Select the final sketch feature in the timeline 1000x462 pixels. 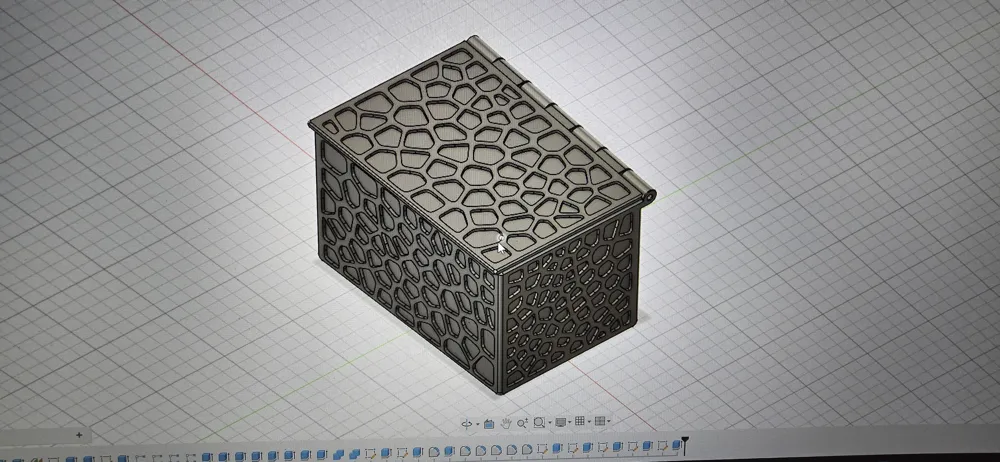tap(663, 445)
